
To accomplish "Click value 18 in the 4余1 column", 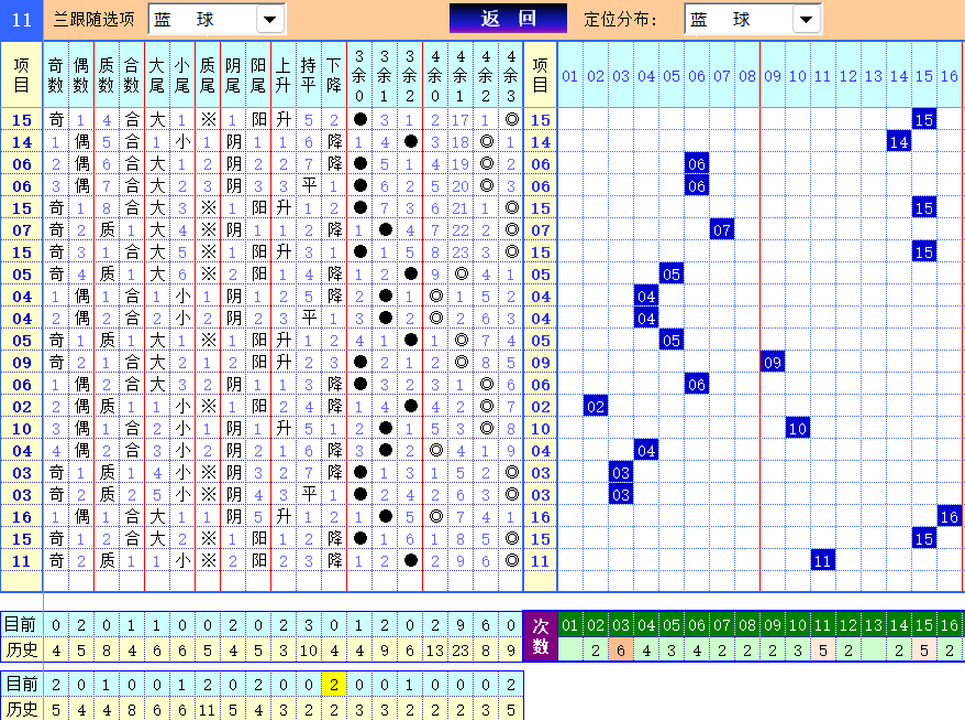I will click(460, 142).
